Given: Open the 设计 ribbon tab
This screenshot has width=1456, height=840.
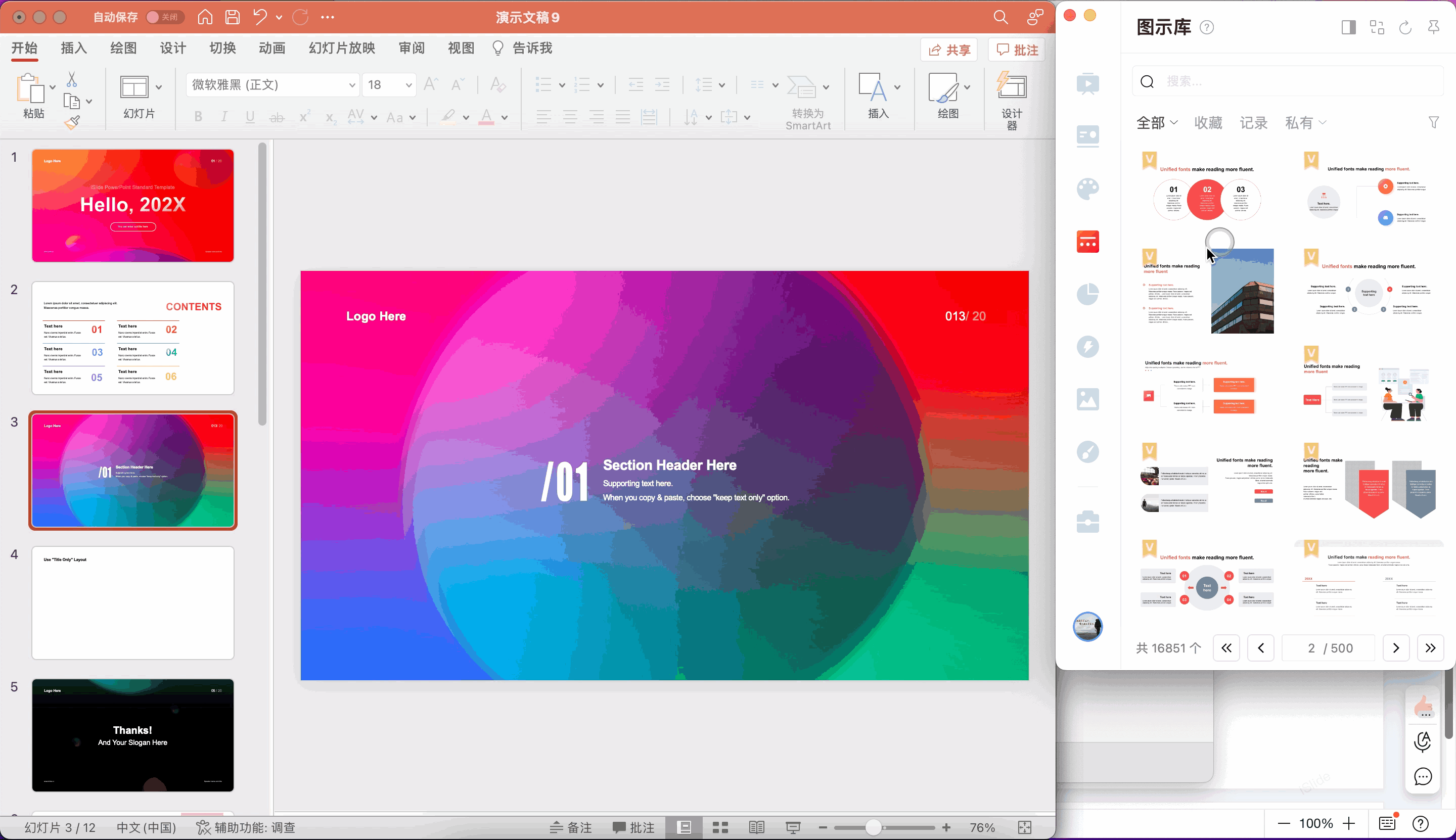Looking at the screenshot, I should pyautogui.click(x=172, y=48).
